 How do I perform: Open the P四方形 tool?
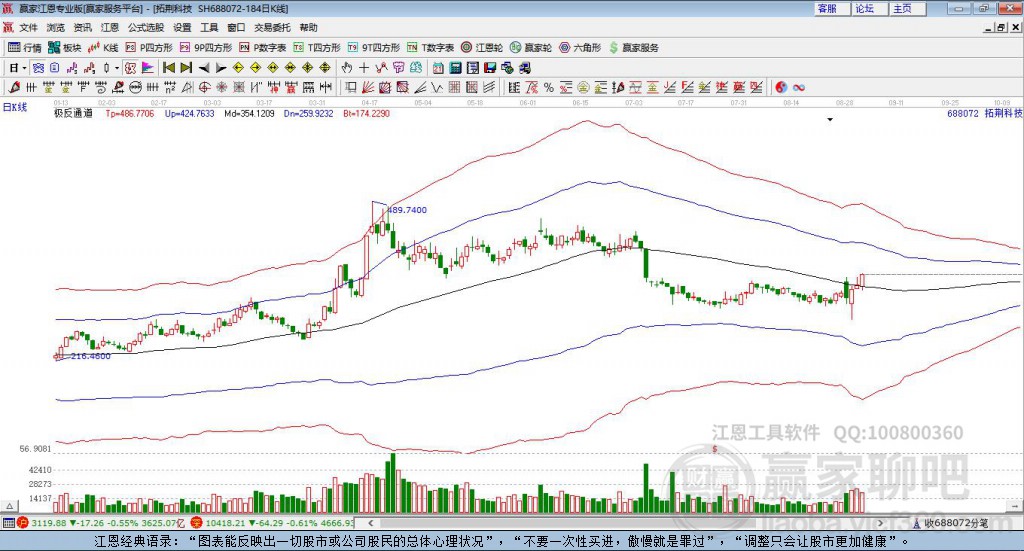(x=149, y=48)
